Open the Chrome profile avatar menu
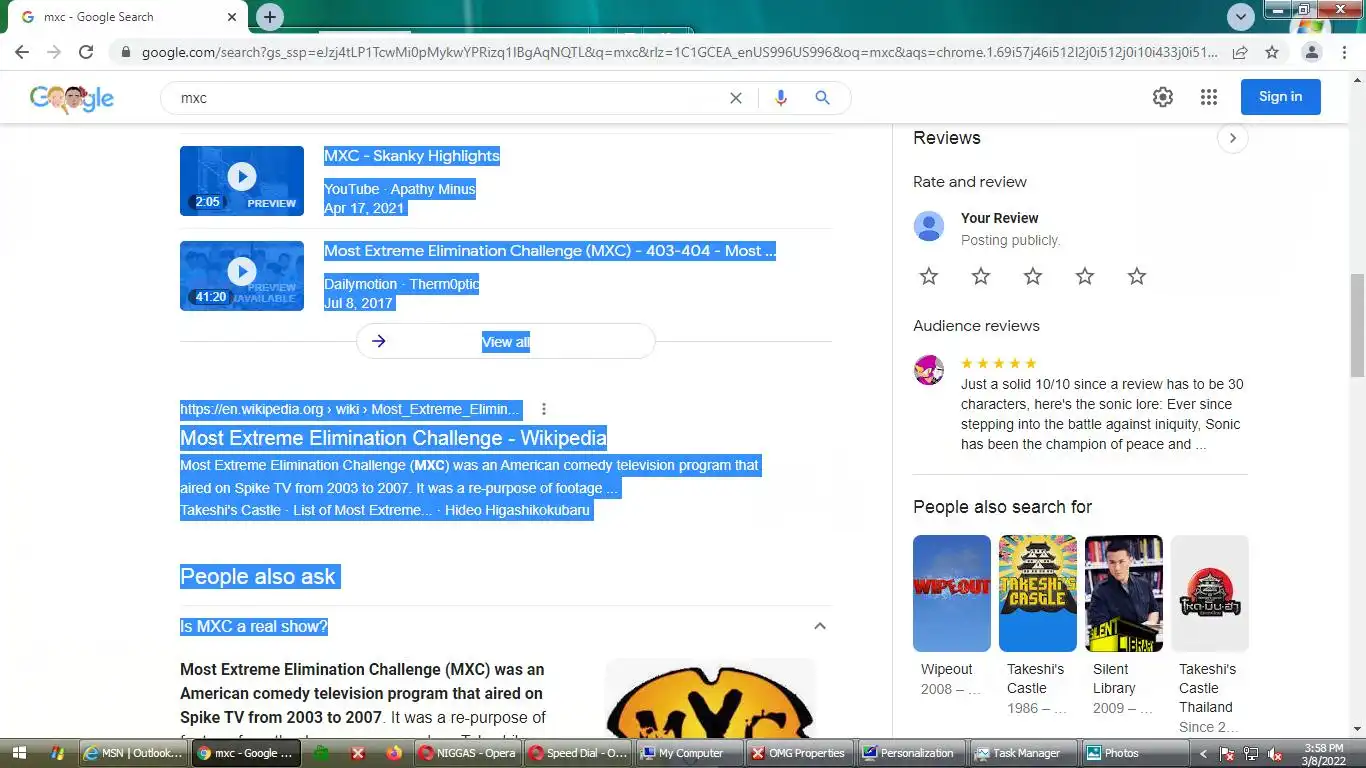The height and width of the screenshot is (768, 1366). click(x=1312, y=52)
